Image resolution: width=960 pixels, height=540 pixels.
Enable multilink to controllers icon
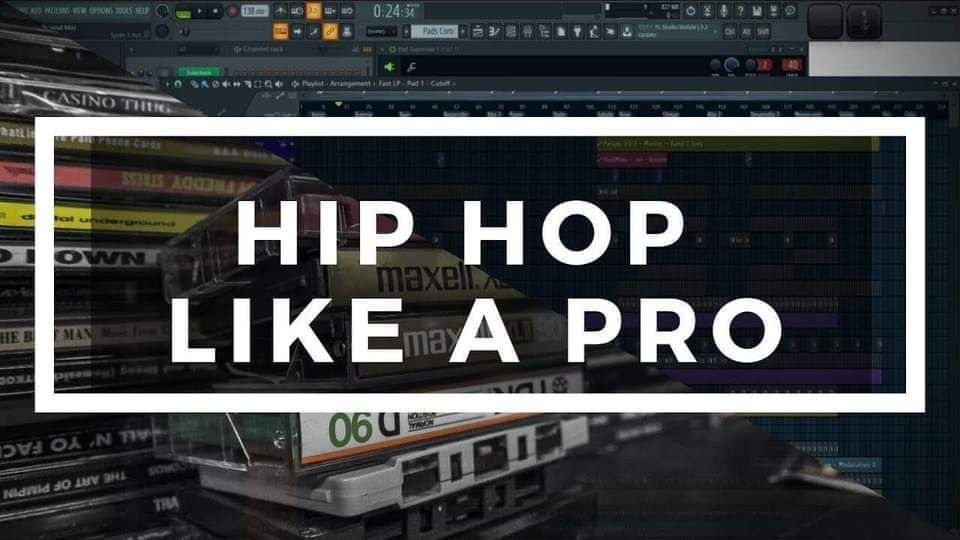[347, 31]
